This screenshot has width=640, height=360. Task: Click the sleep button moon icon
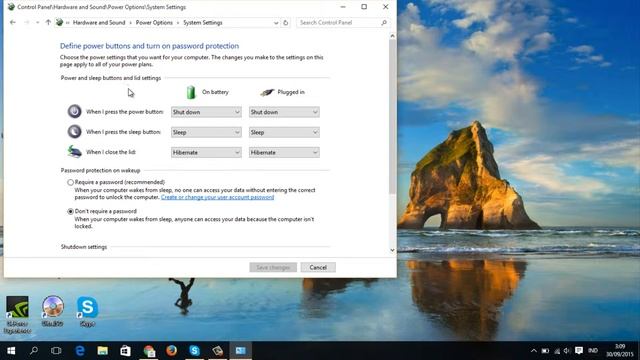click(74, 131)
